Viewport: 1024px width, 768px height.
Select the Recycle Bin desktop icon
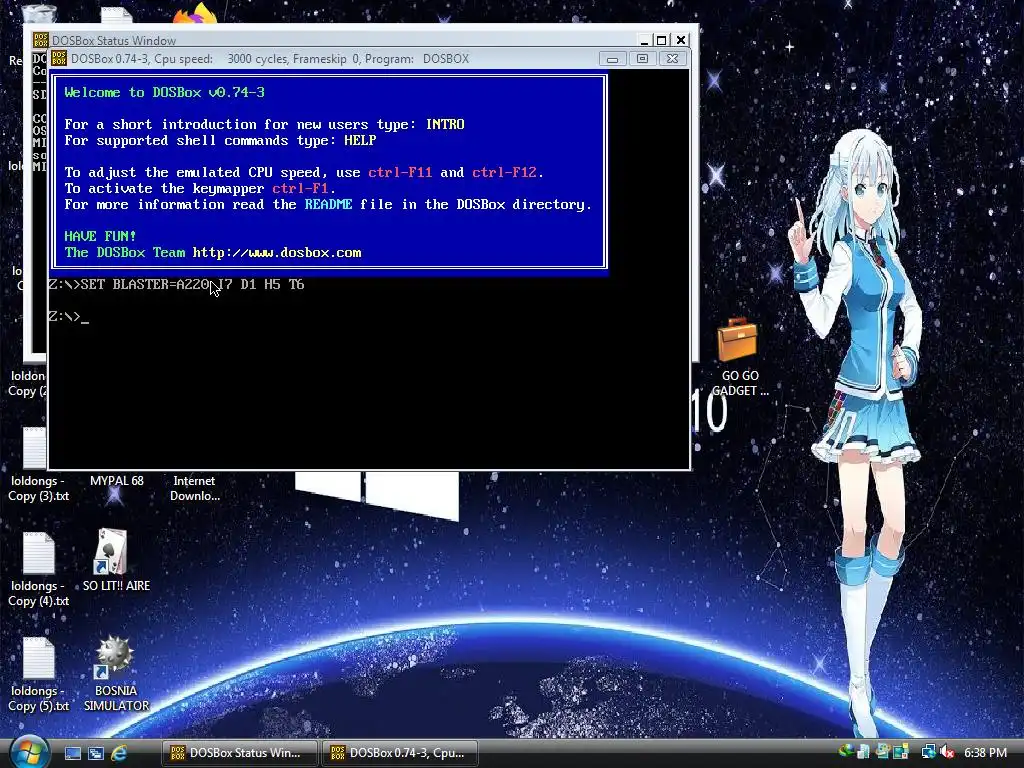click(x=38, y=14)
